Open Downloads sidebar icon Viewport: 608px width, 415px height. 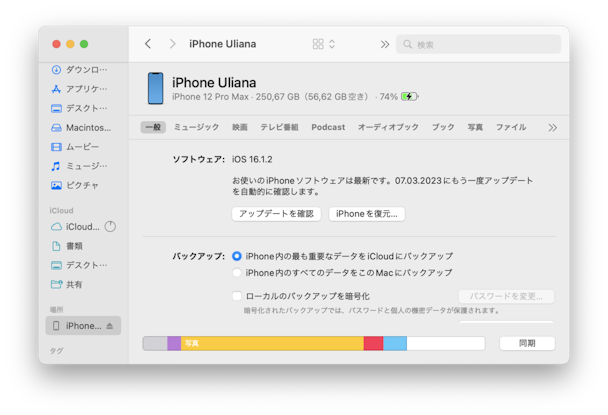click(x=56, y=70)
